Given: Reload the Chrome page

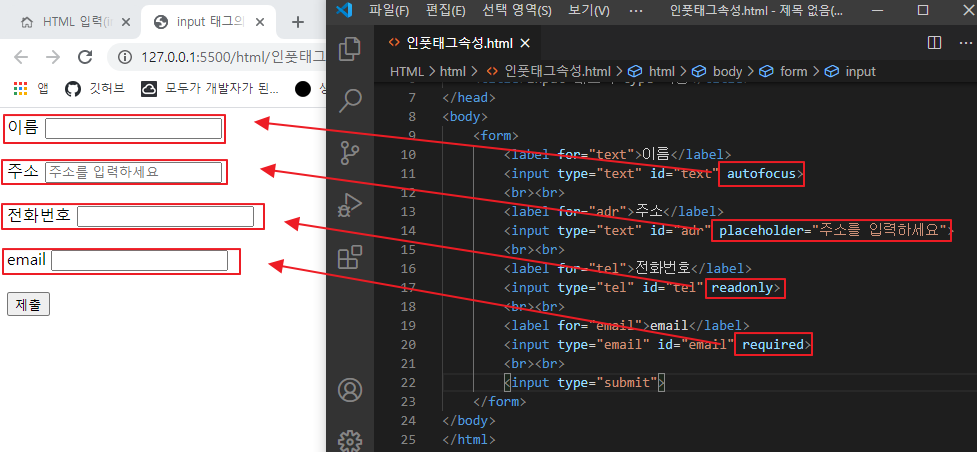Looking at the screenshot, I should click(x=85, y=57).
